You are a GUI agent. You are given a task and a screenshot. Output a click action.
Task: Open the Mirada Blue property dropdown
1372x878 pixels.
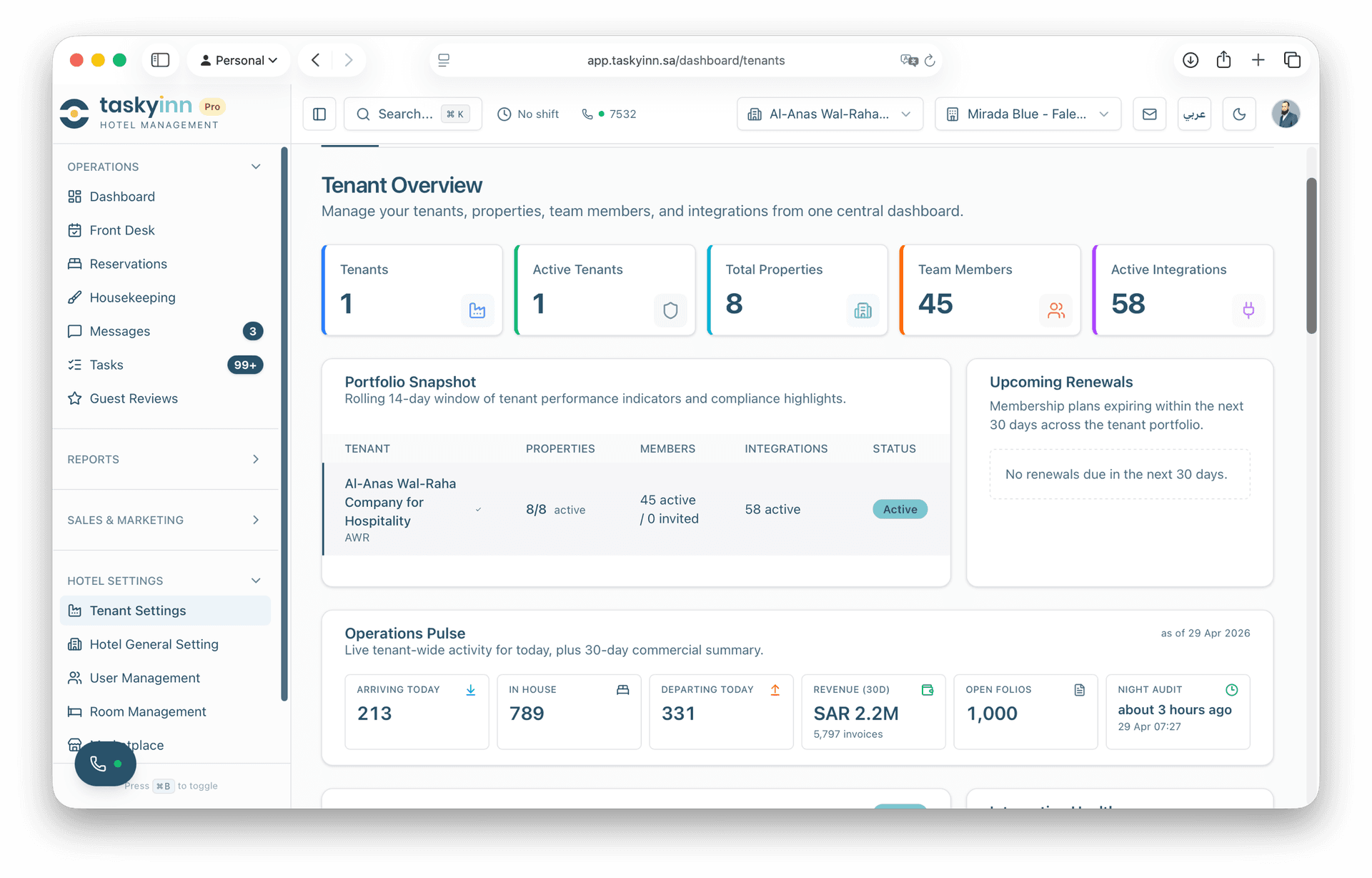[1028, 114]
